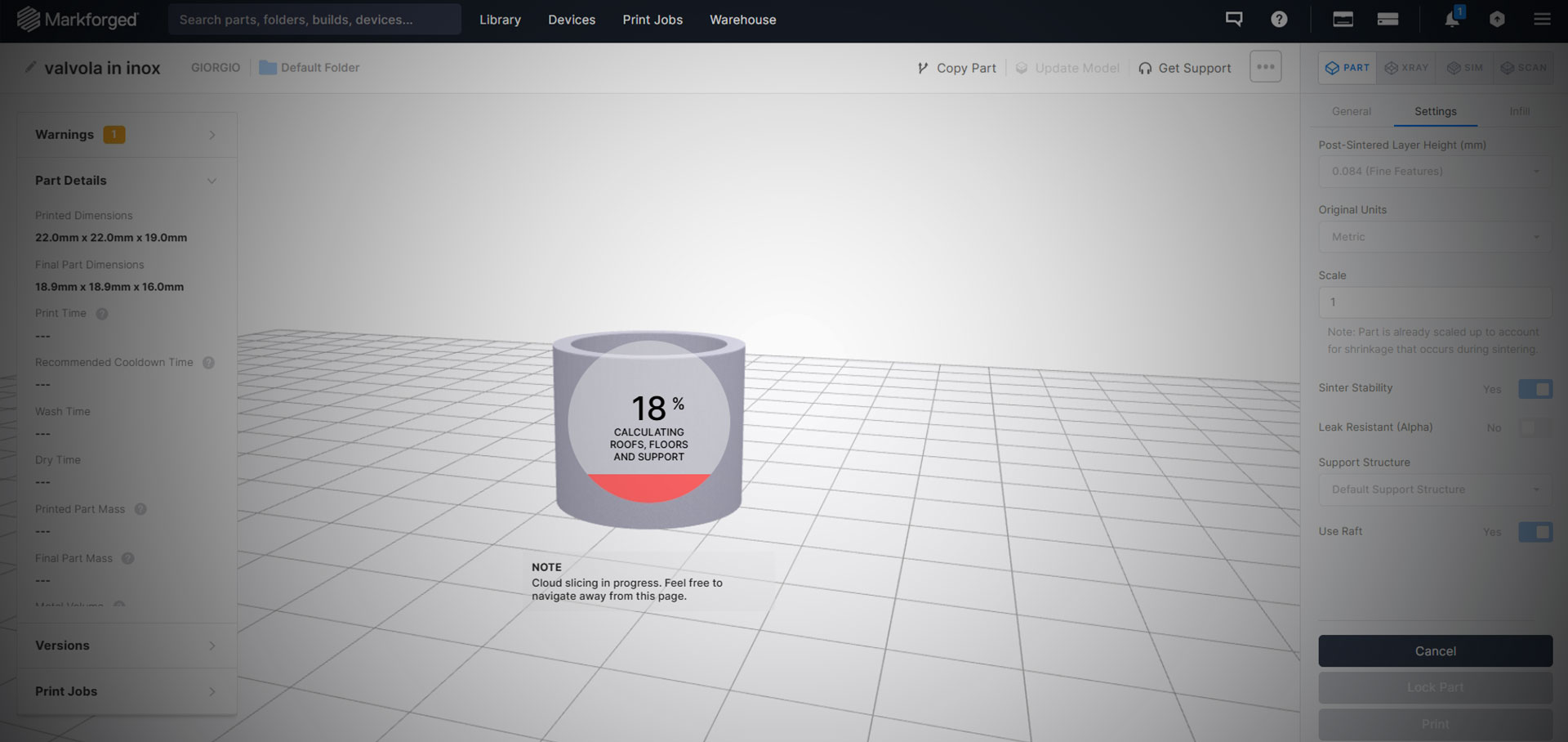The image size is (1568, 742).
Task: Click the Default Folder icon
Action: 268,68
